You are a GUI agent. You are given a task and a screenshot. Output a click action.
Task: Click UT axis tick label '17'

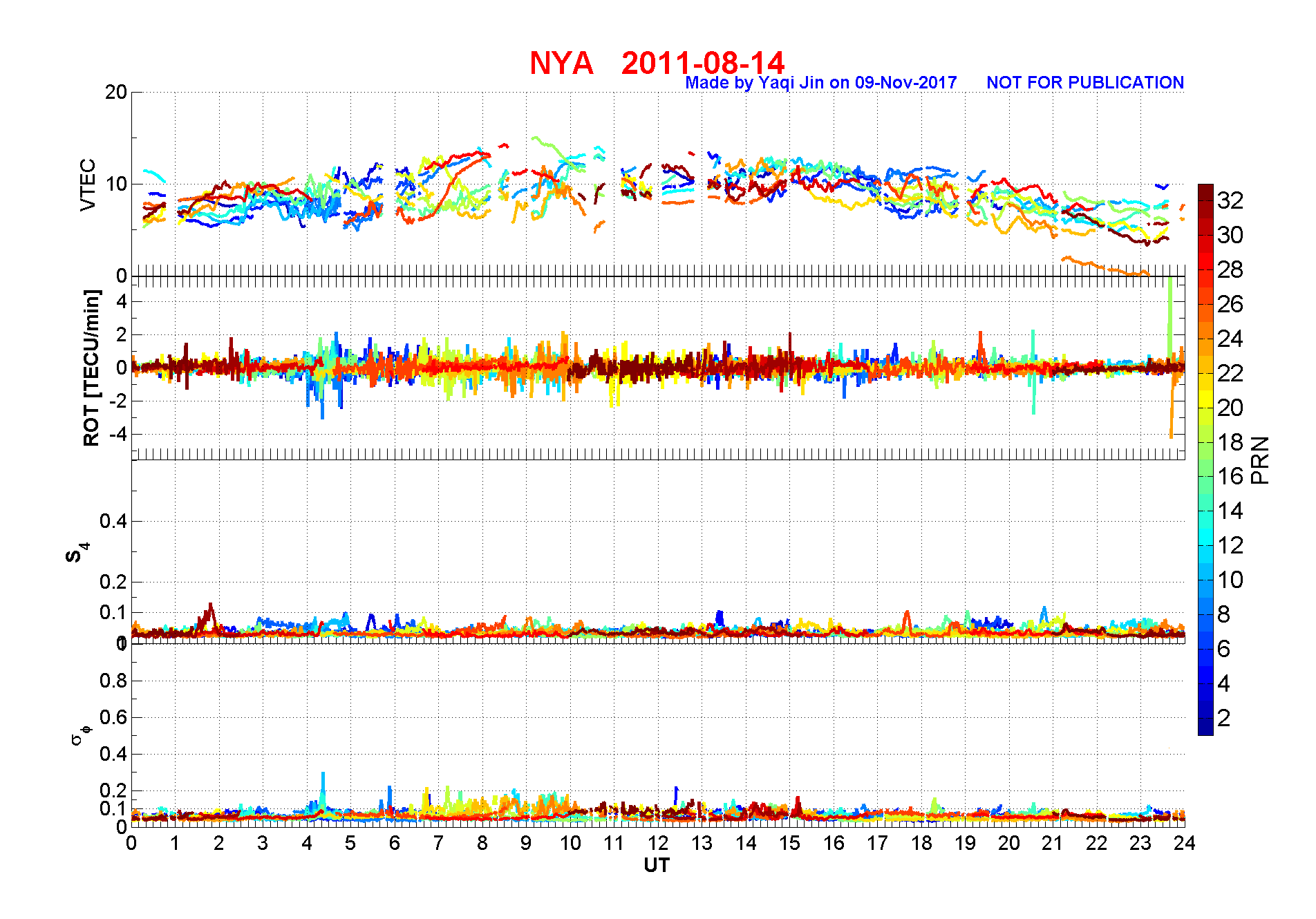(877, 843)
